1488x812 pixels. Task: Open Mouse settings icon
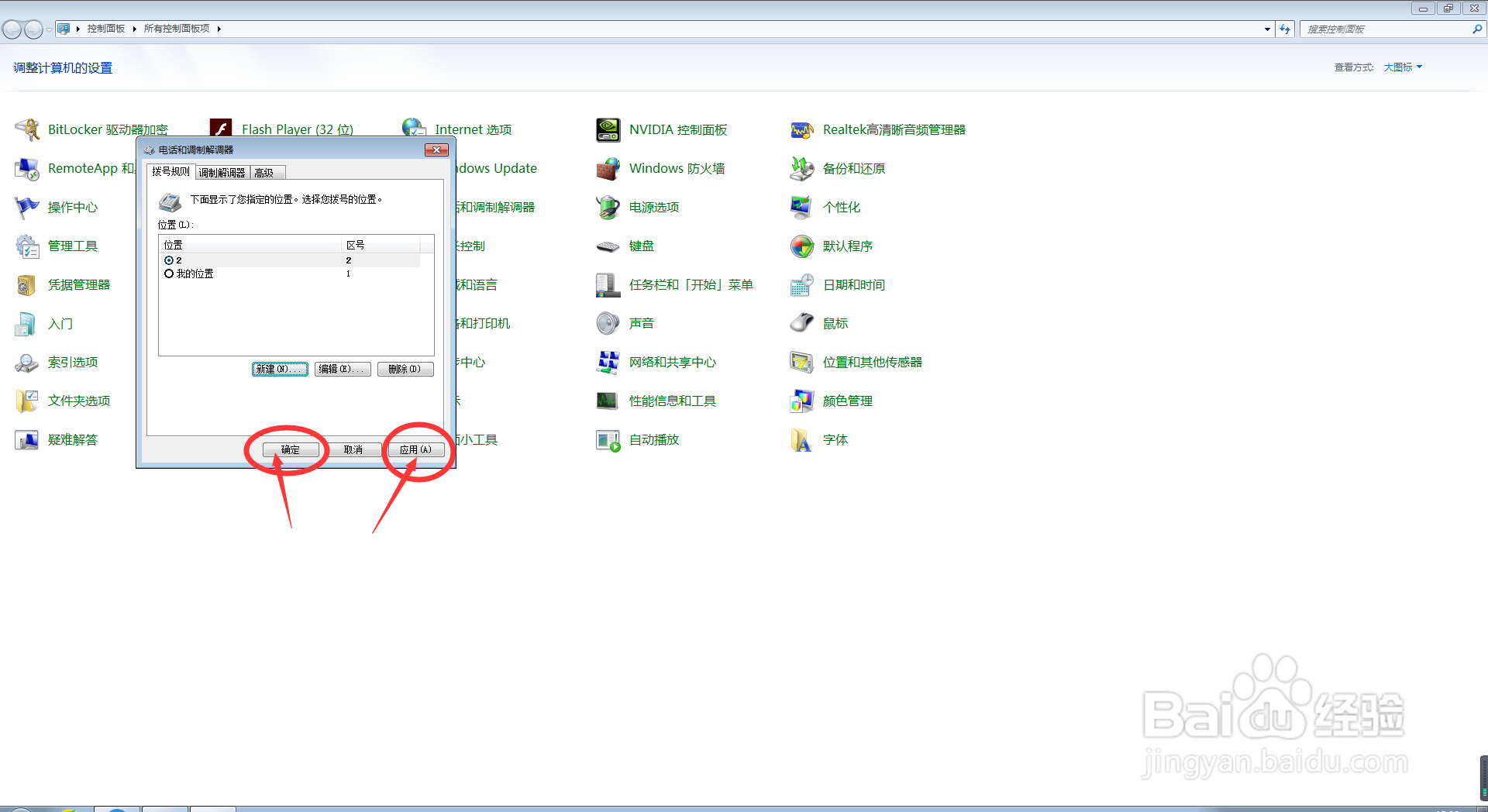[x=802, y=323]
